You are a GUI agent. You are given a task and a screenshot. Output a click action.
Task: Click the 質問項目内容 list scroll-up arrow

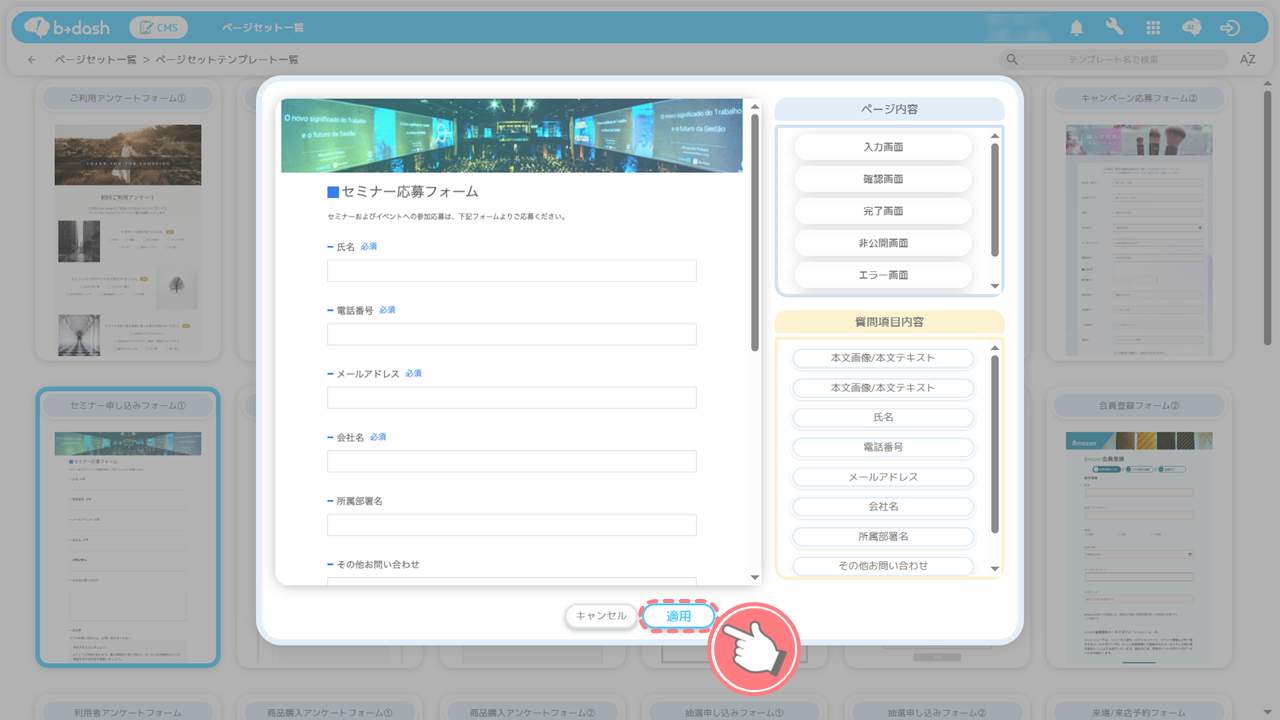[x=995, y=348]
